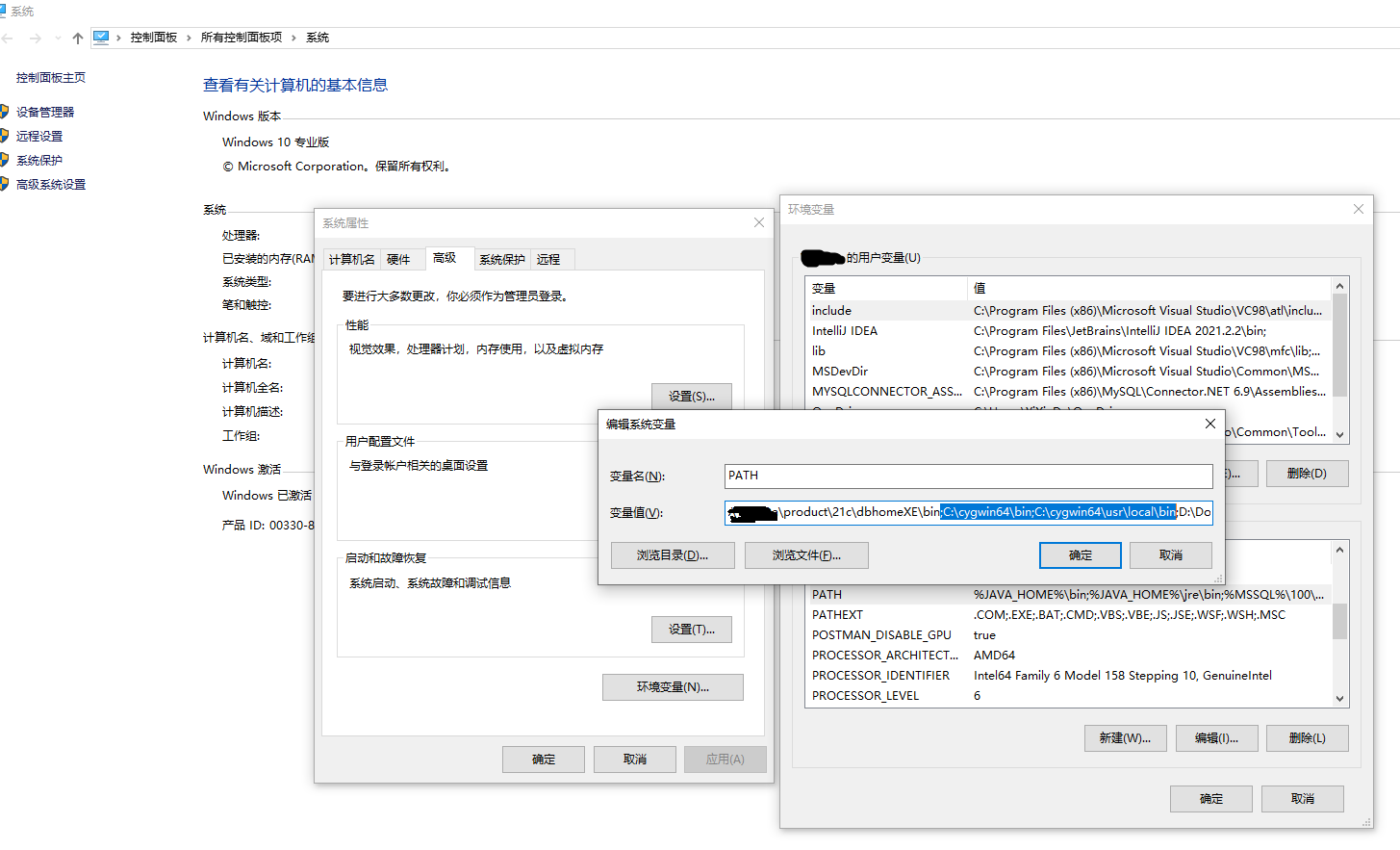This screenshot has width=1400, height=850.
Task: Click 浏览目录(D)... button
Action: pyautogui.click(x=673, y=555)
